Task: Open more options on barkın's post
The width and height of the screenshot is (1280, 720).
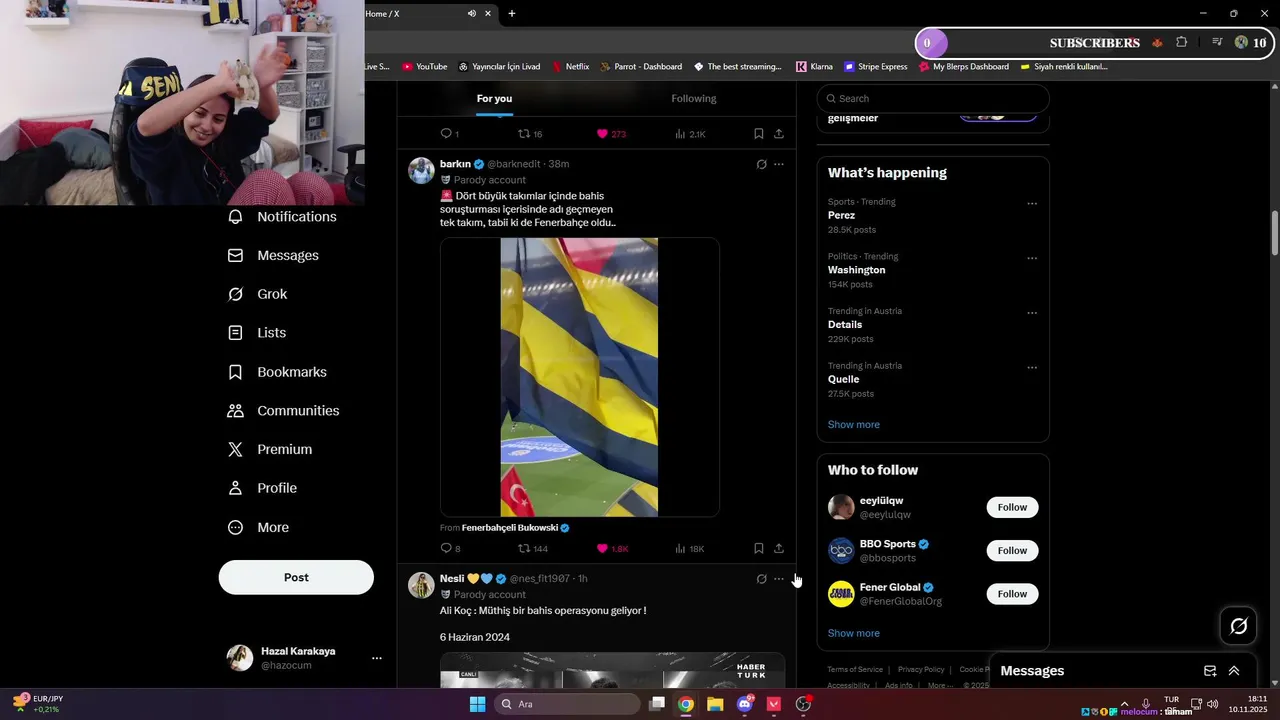Action: (779, 164)
